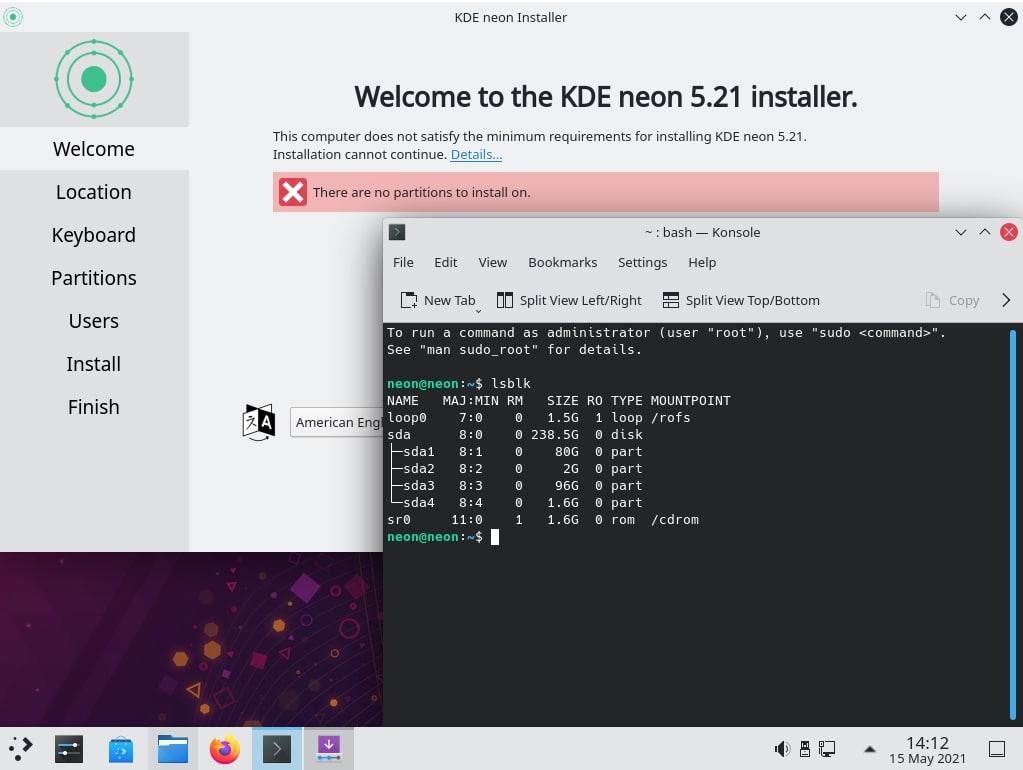1023x770 pixels.
Task: Select the Keyboard step in installer sidebar
Action: (94, 235)
